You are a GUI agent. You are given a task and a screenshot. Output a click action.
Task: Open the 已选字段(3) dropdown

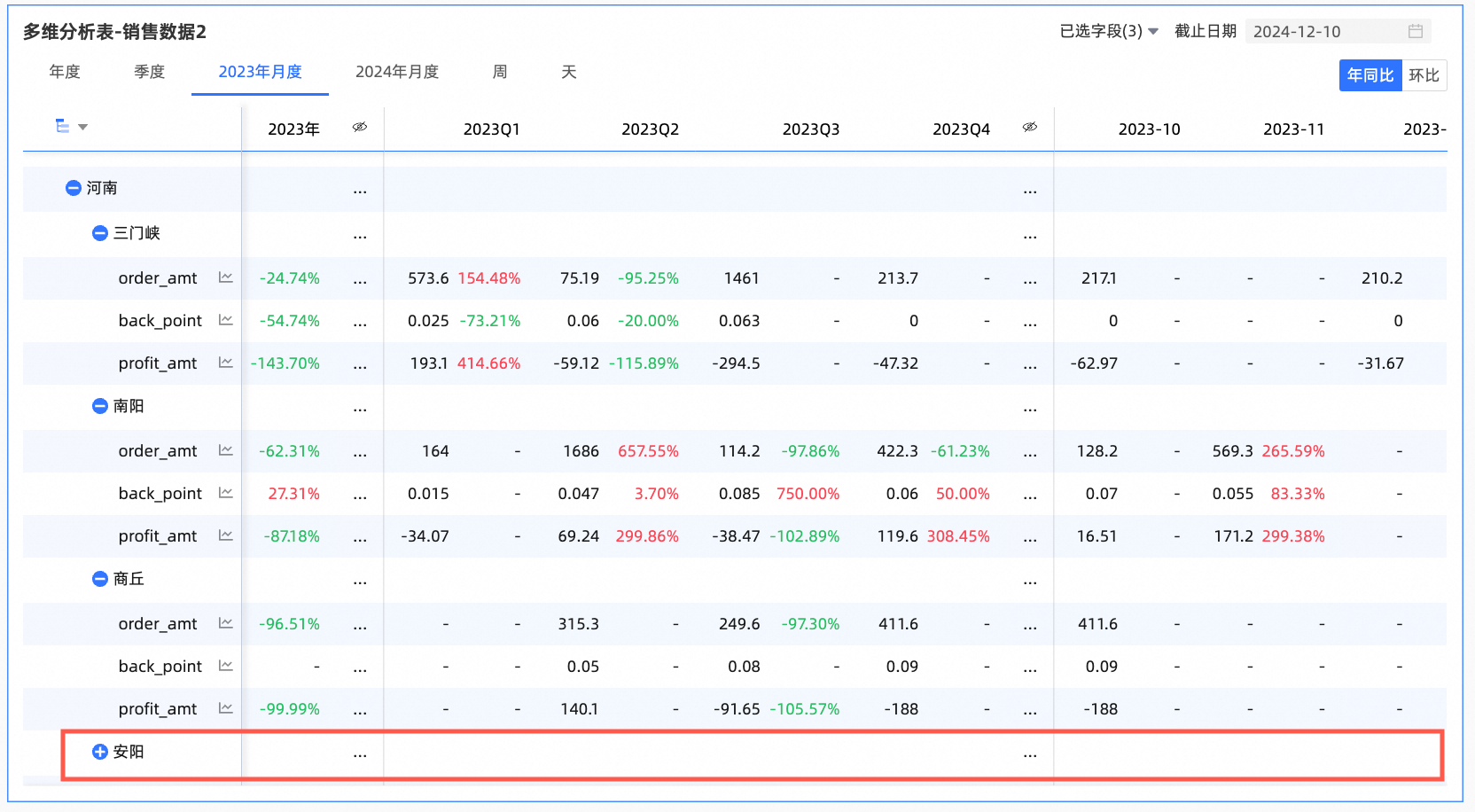click(x=1108, y=31)
